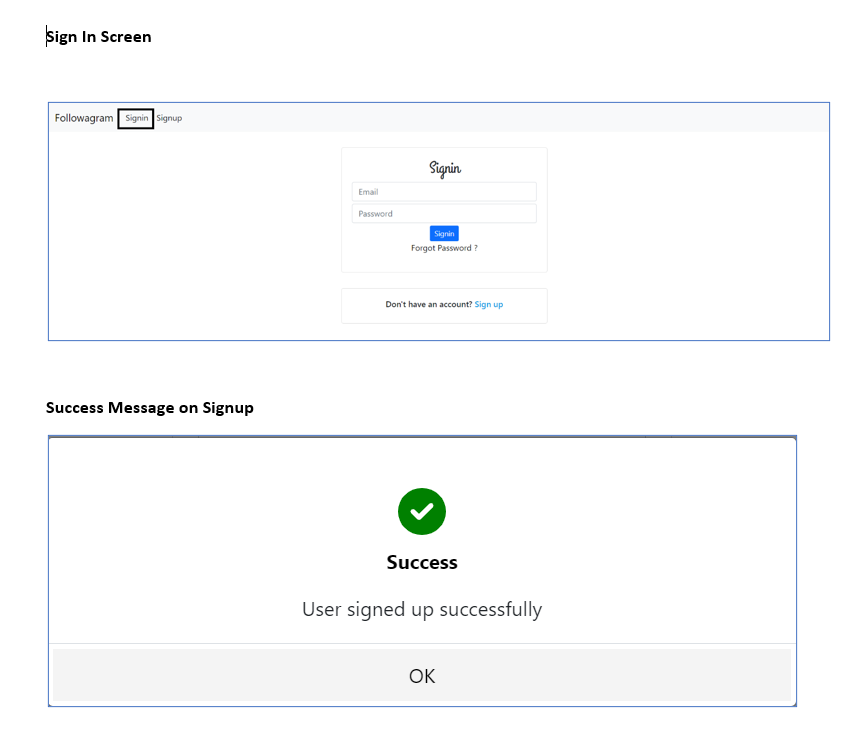The width and height of the screenshot is (862, 754).
Task: Open the Signup tab in the navbar
Action: click(169, 118)
